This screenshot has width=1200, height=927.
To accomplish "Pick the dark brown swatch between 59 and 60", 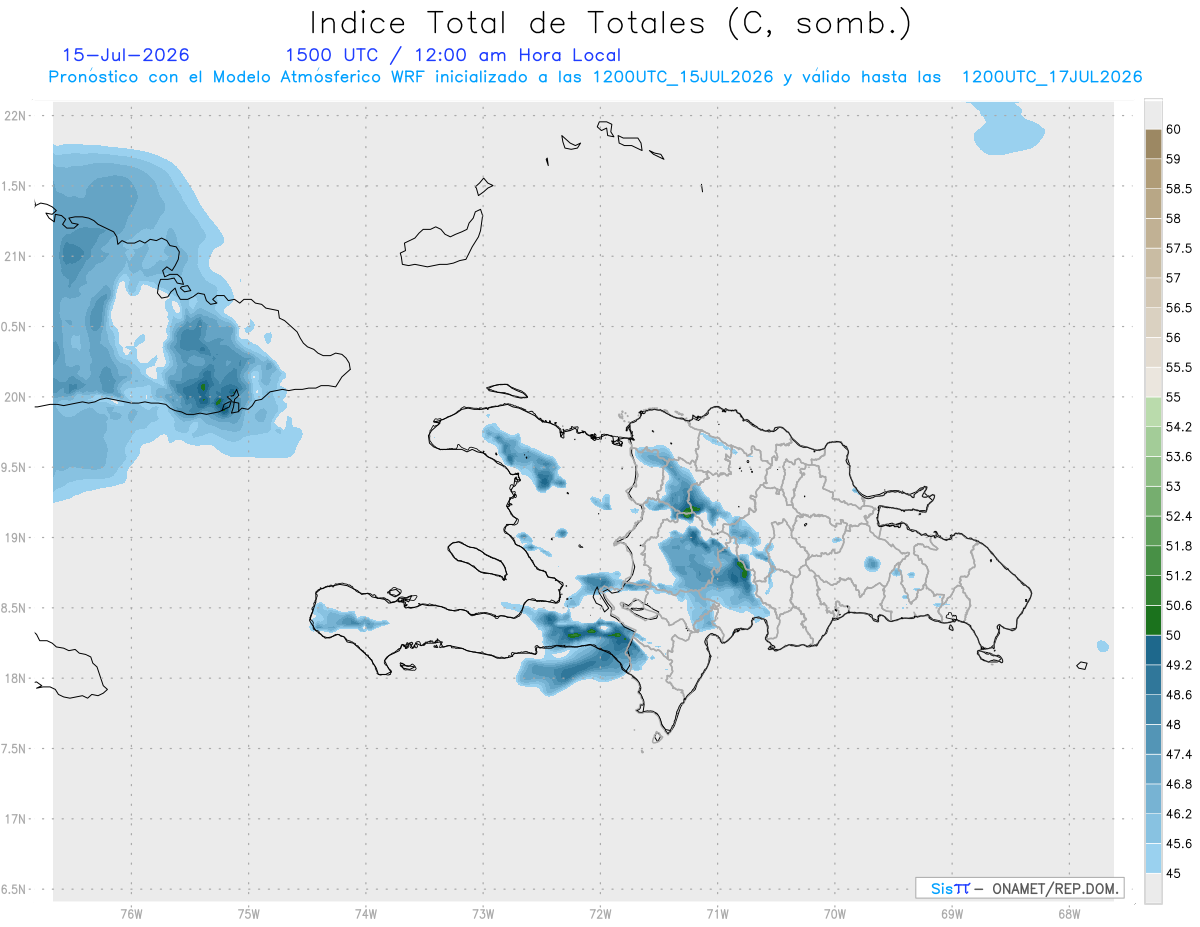I will point(1153,144).
